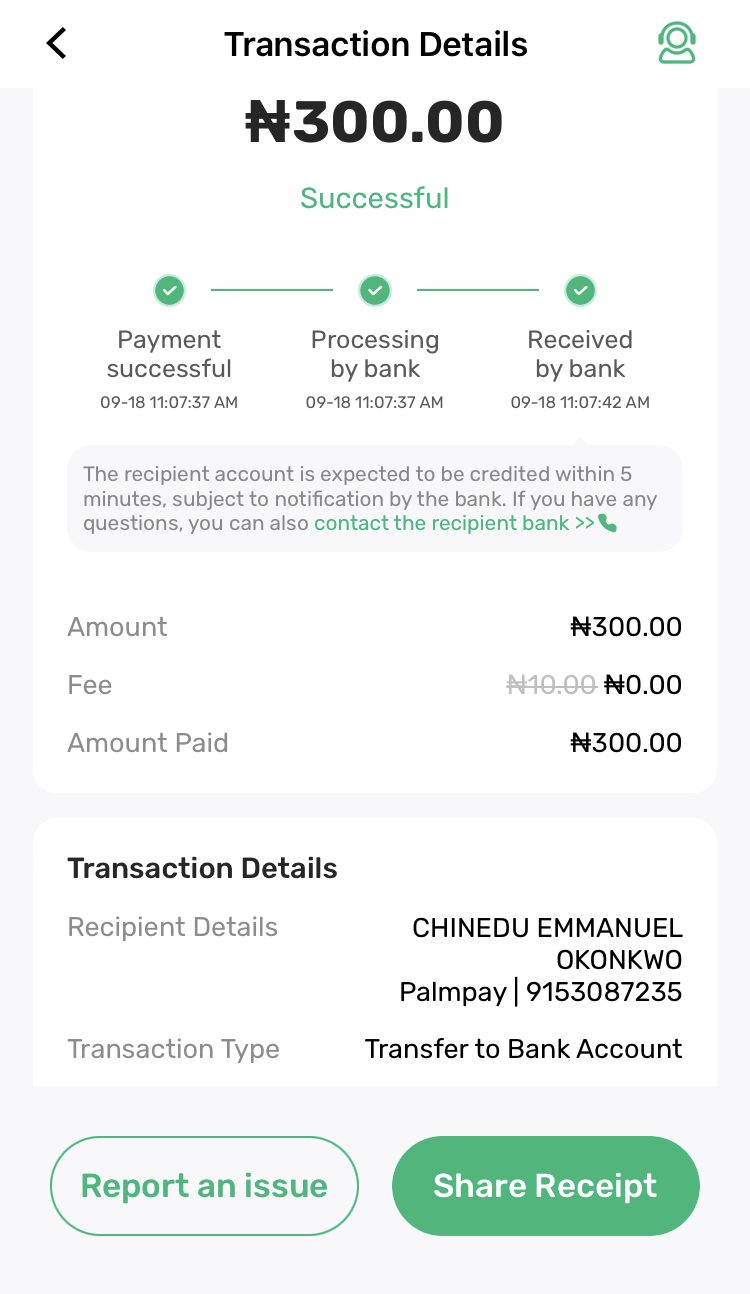The height and width of the screenshot is (1294, 750).
Task: Tap the Received by bank timestamp
Action: (x=580, y=403)
